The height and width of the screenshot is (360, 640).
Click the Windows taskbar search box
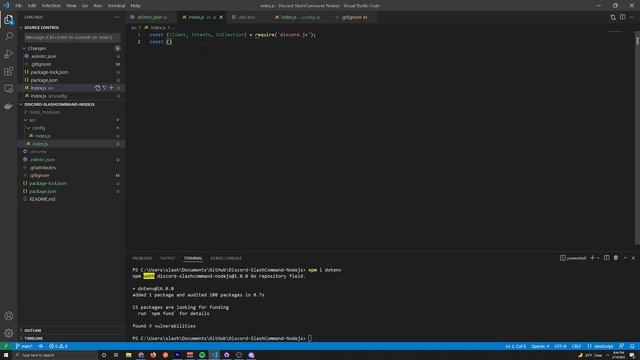tap(55, 355)
